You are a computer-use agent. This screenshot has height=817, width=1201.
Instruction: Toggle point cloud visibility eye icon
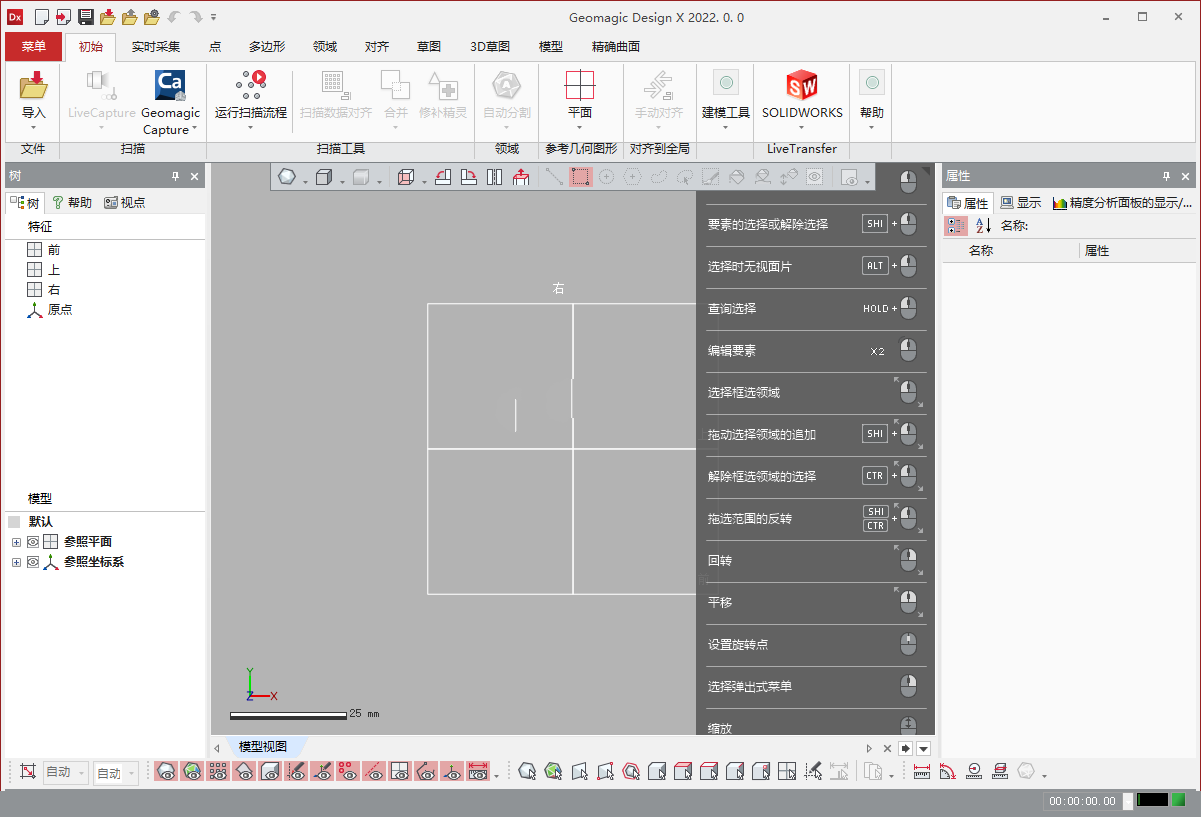click(x=218, y=772)
